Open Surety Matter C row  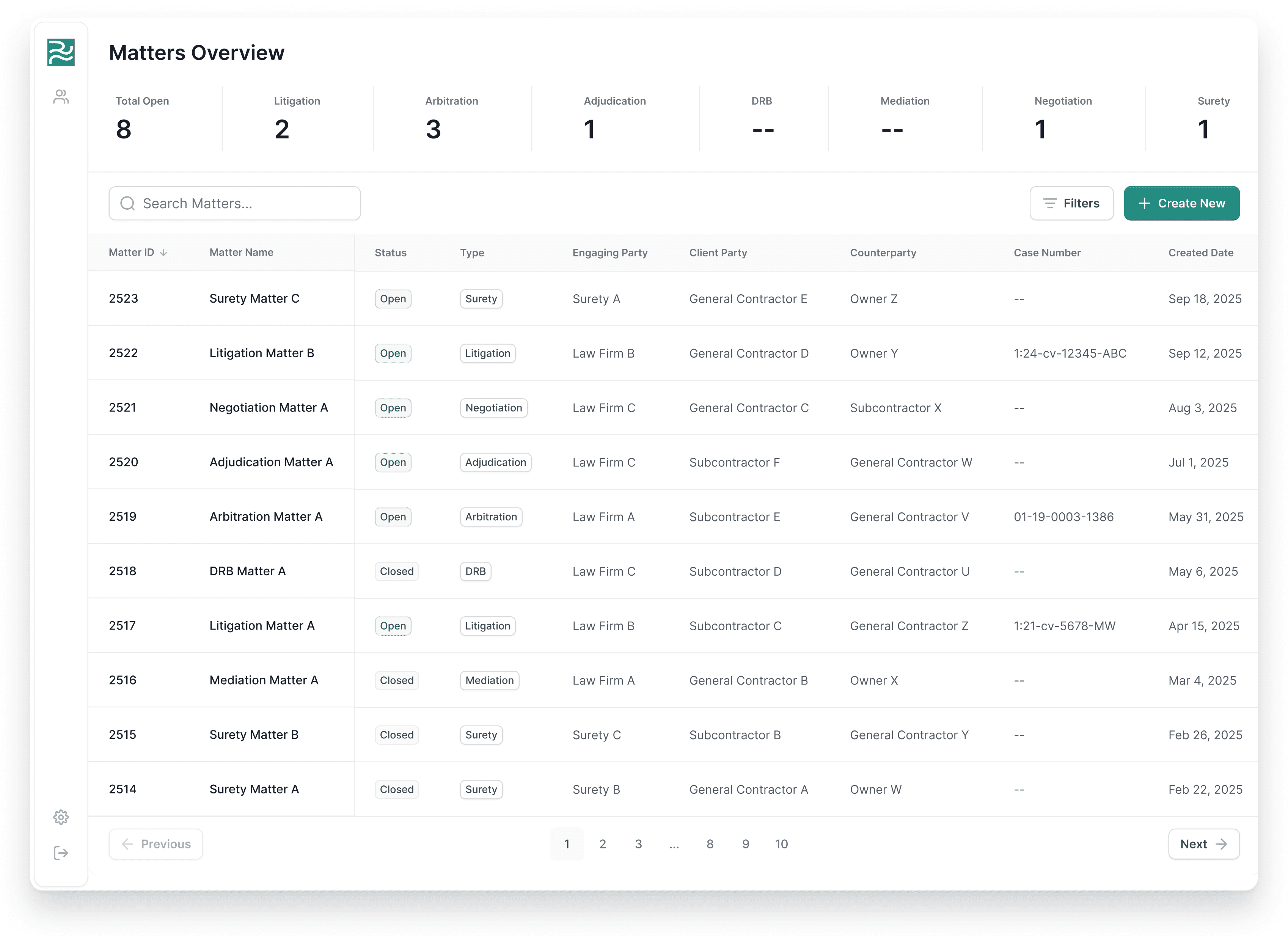(254, 299)
